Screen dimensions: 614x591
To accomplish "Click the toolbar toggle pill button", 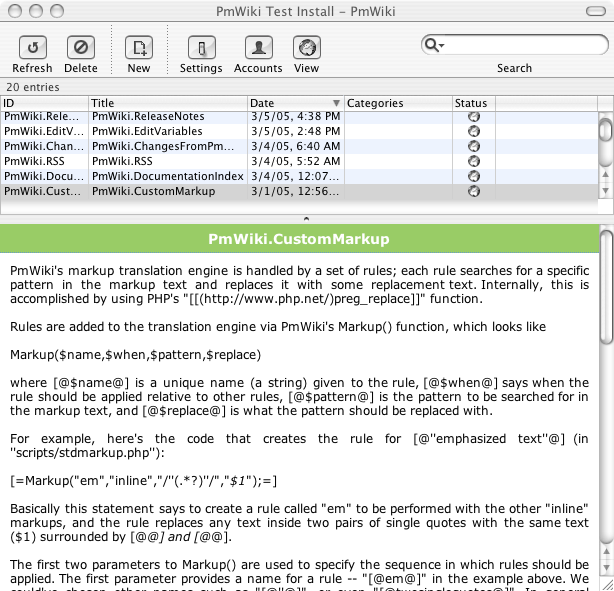I will [x=596, y=11].
